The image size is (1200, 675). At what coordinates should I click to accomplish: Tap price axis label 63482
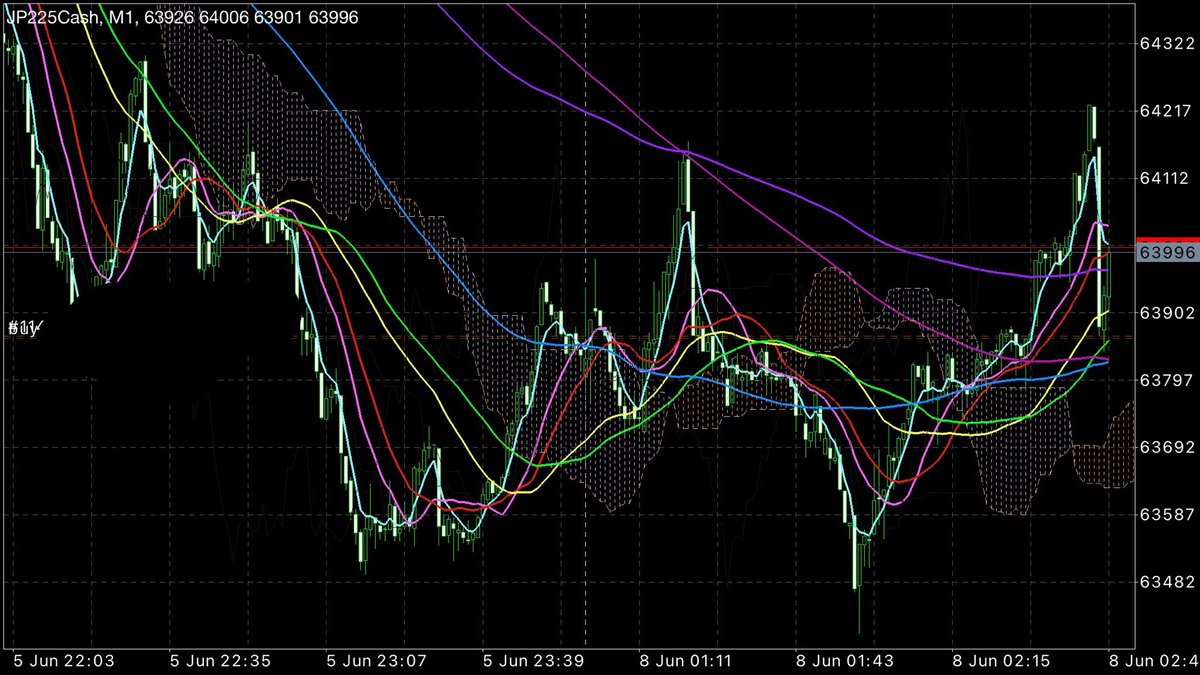coord(1167,582)
